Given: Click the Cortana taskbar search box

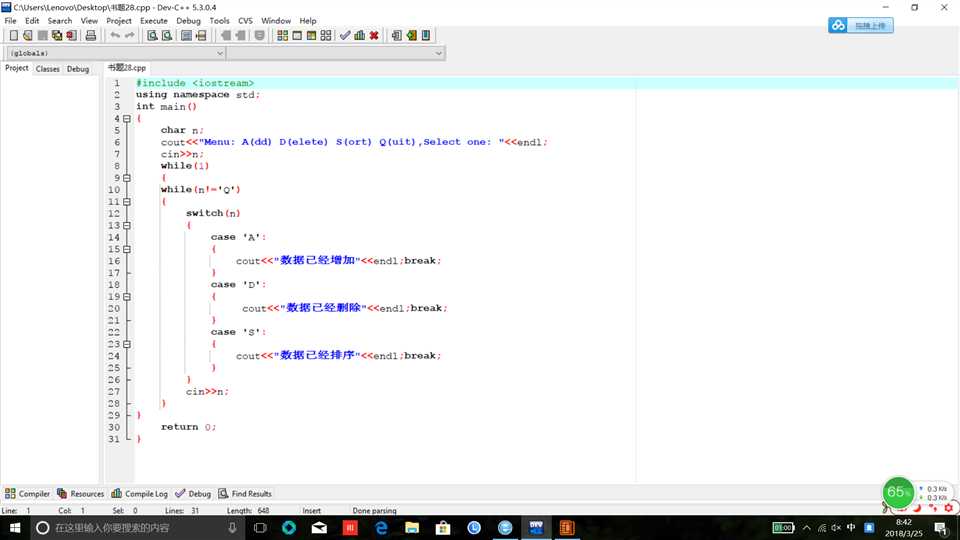Looking at the screenshot, I should pyautogui.click(x=137, y=528).
